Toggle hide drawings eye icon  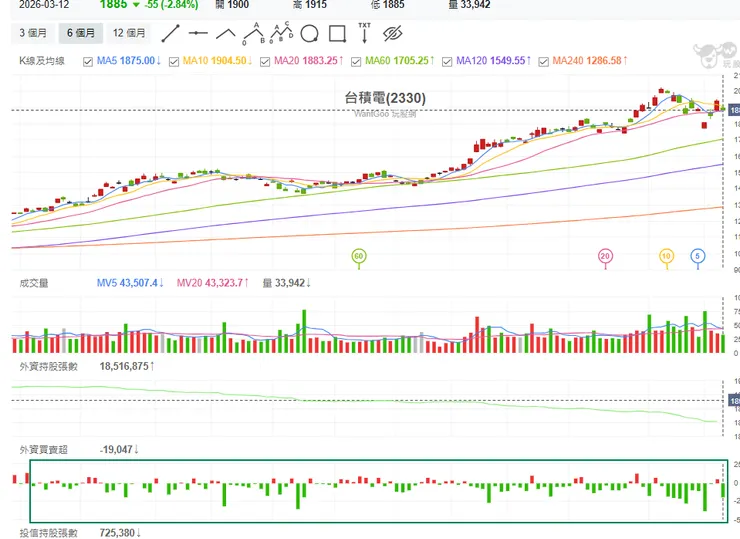click(393, 34)
